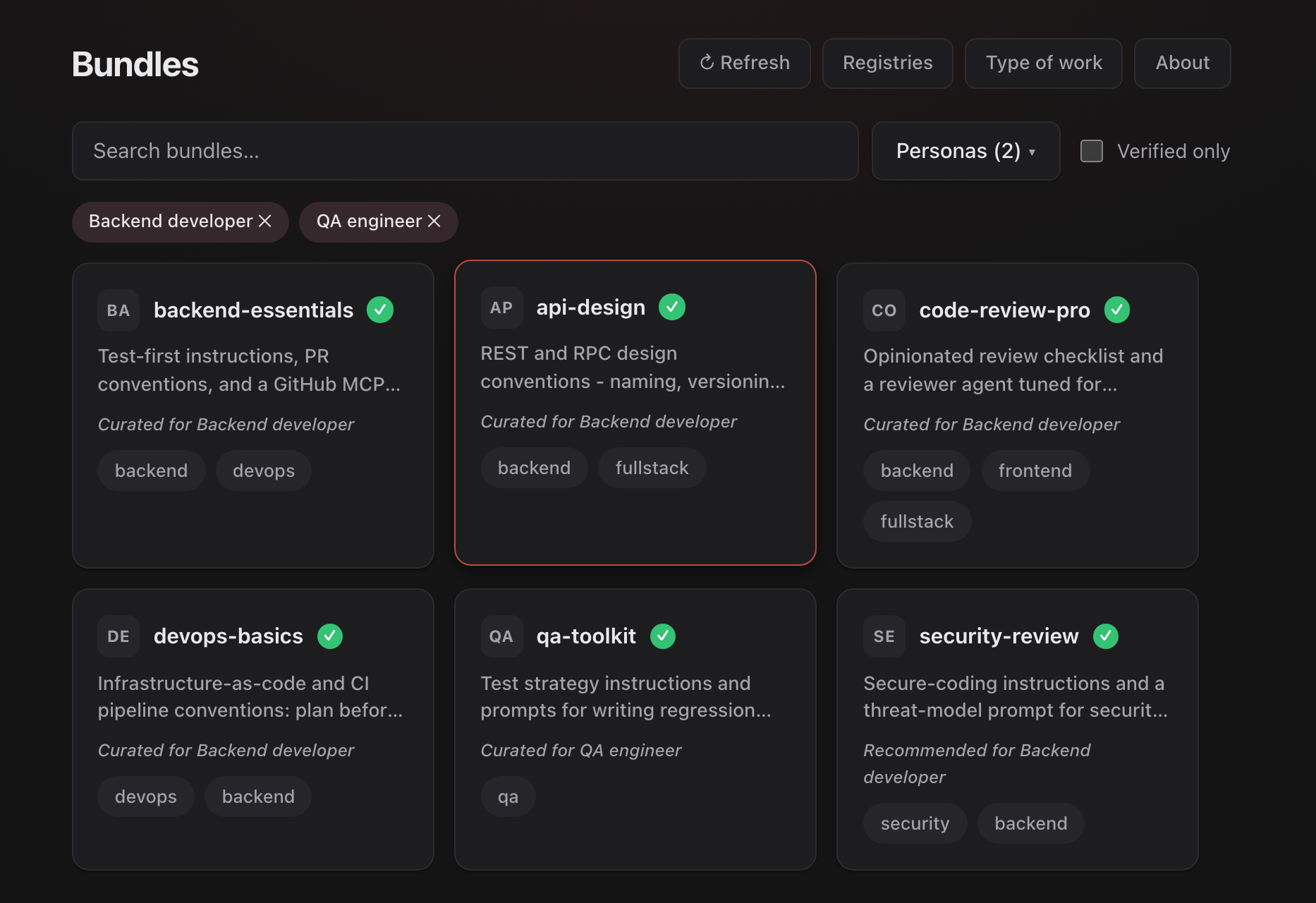Select the backend tag on api-design
The width and height of the screenshot is (1316, 903).
click(x=534, y=468)
